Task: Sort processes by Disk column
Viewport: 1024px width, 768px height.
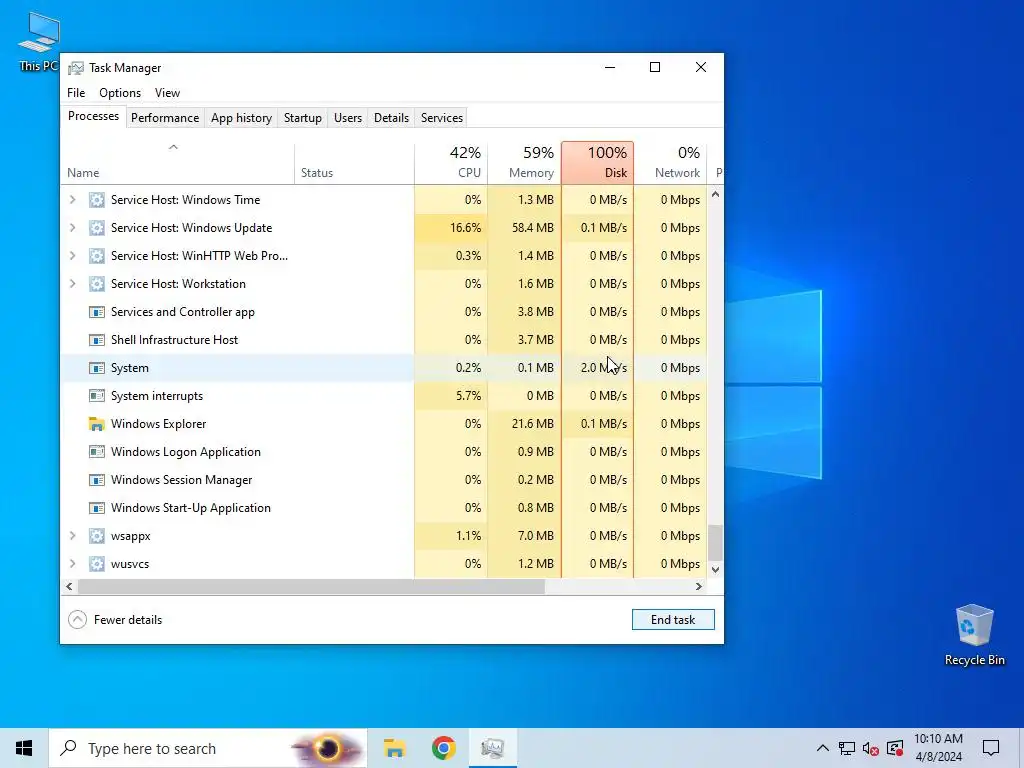Action: [x=598, y=163]
